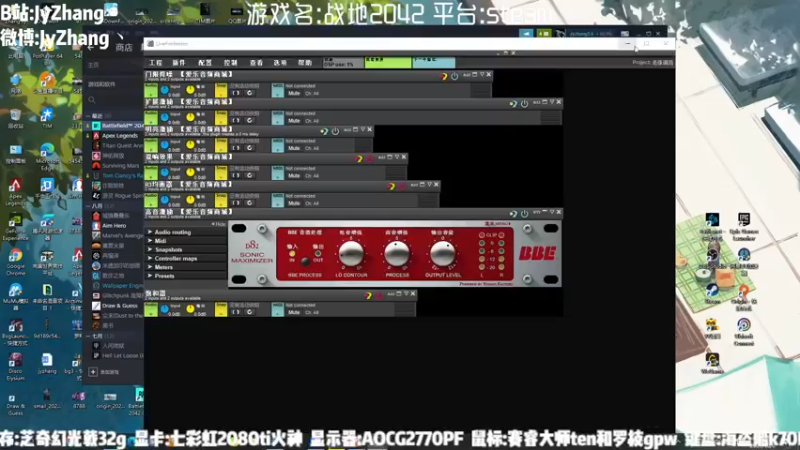Enable the bypassed 混响效果 plugin power button
Viewport: 800px width, 450px height.
click(369, 159)
